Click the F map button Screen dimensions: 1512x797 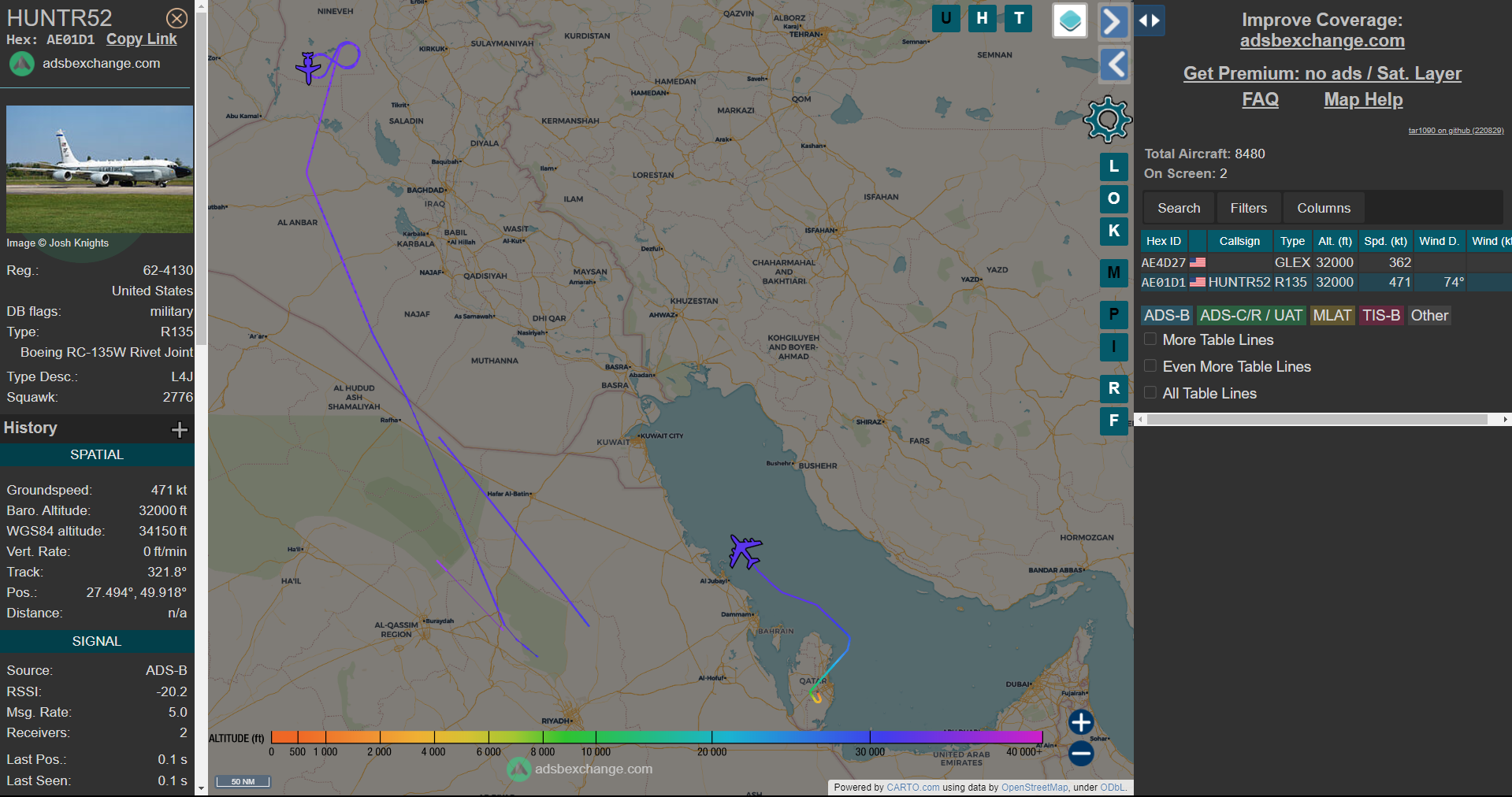click(x=1114, y=421)
